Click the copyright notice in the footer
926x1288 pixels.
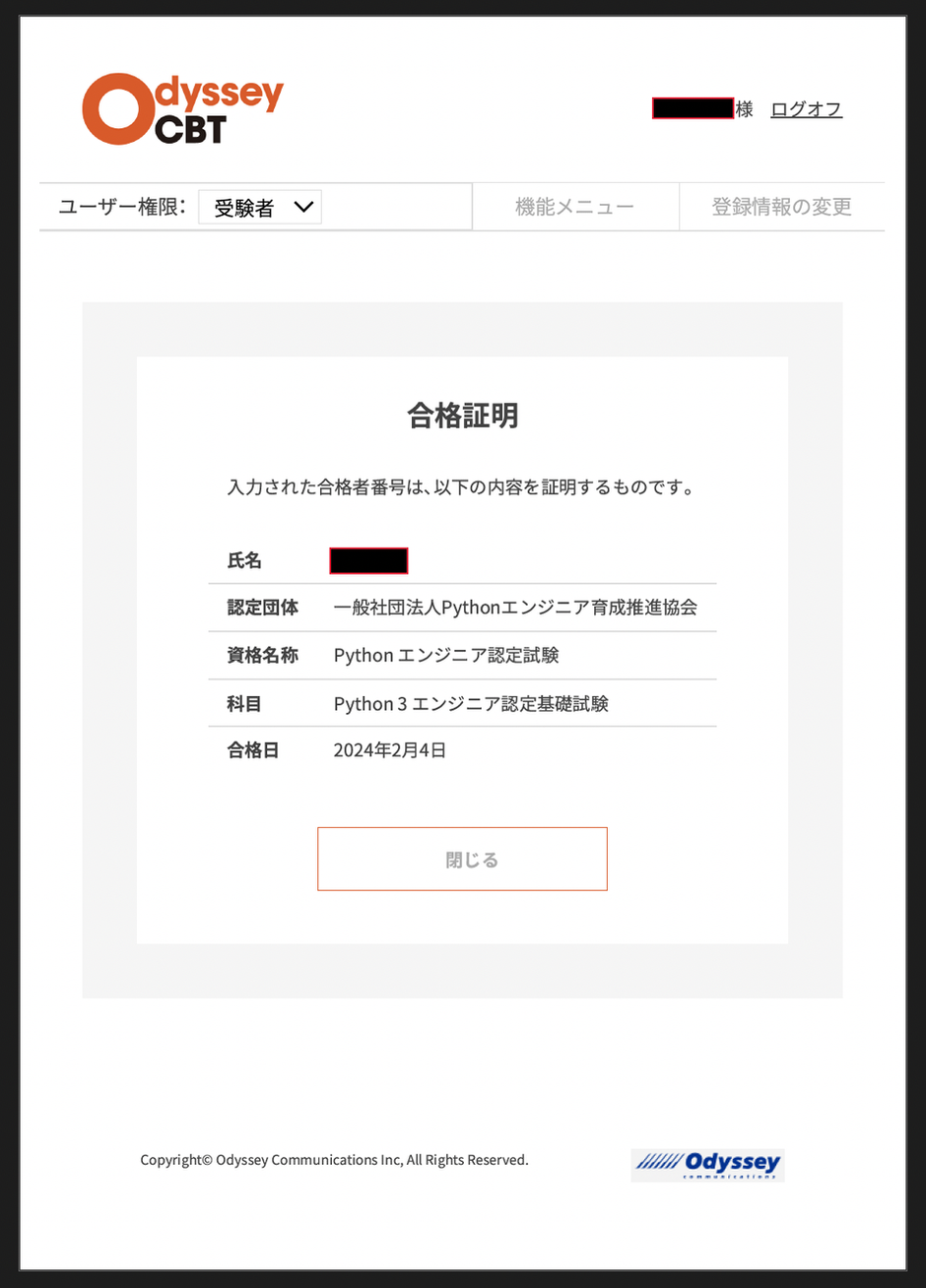335,1160
